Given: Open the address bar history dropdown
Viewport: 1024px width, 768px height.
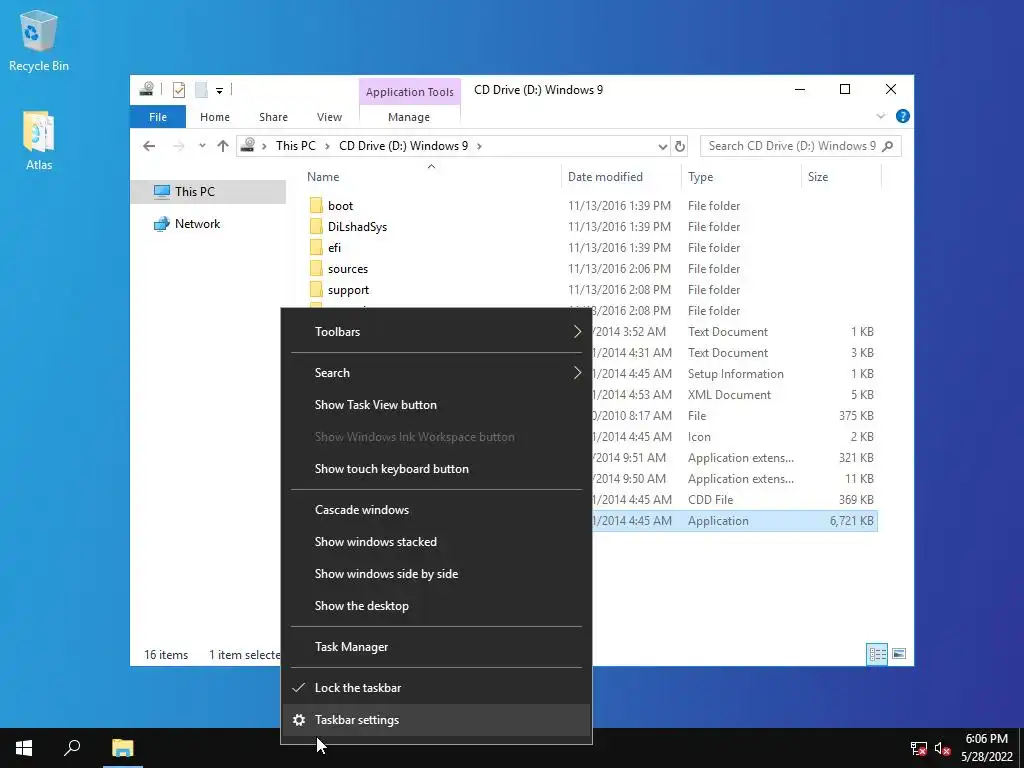Looking at the screenshot, I should (x=662, y=146).
